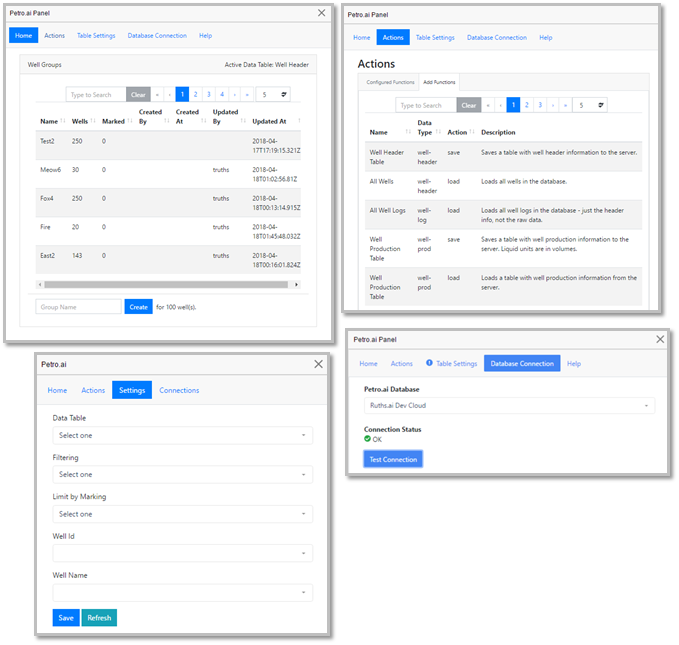Open page size dropdown in Well Groups panel
Image resolution: width=679 pixels, height=645 pixels.
273,94
